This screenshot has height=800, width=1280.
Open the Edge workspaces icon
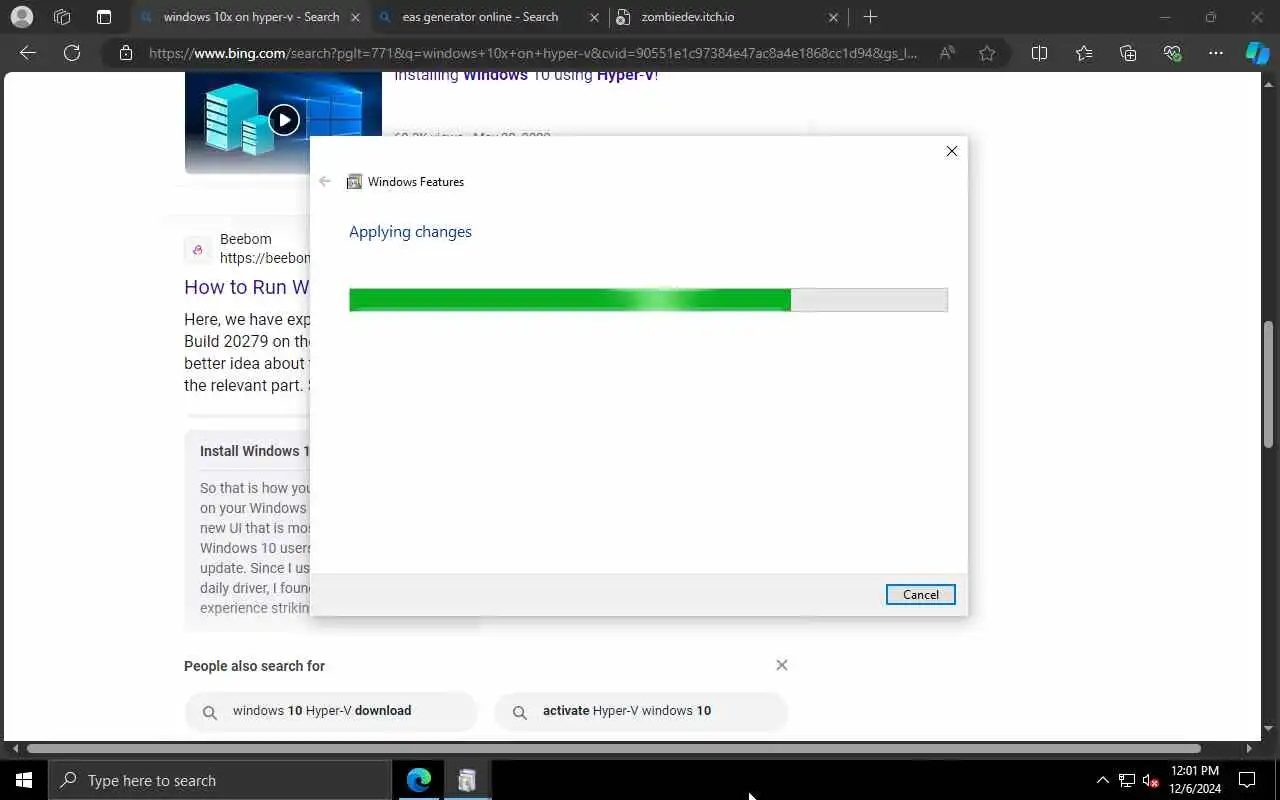tap(62, 17)
